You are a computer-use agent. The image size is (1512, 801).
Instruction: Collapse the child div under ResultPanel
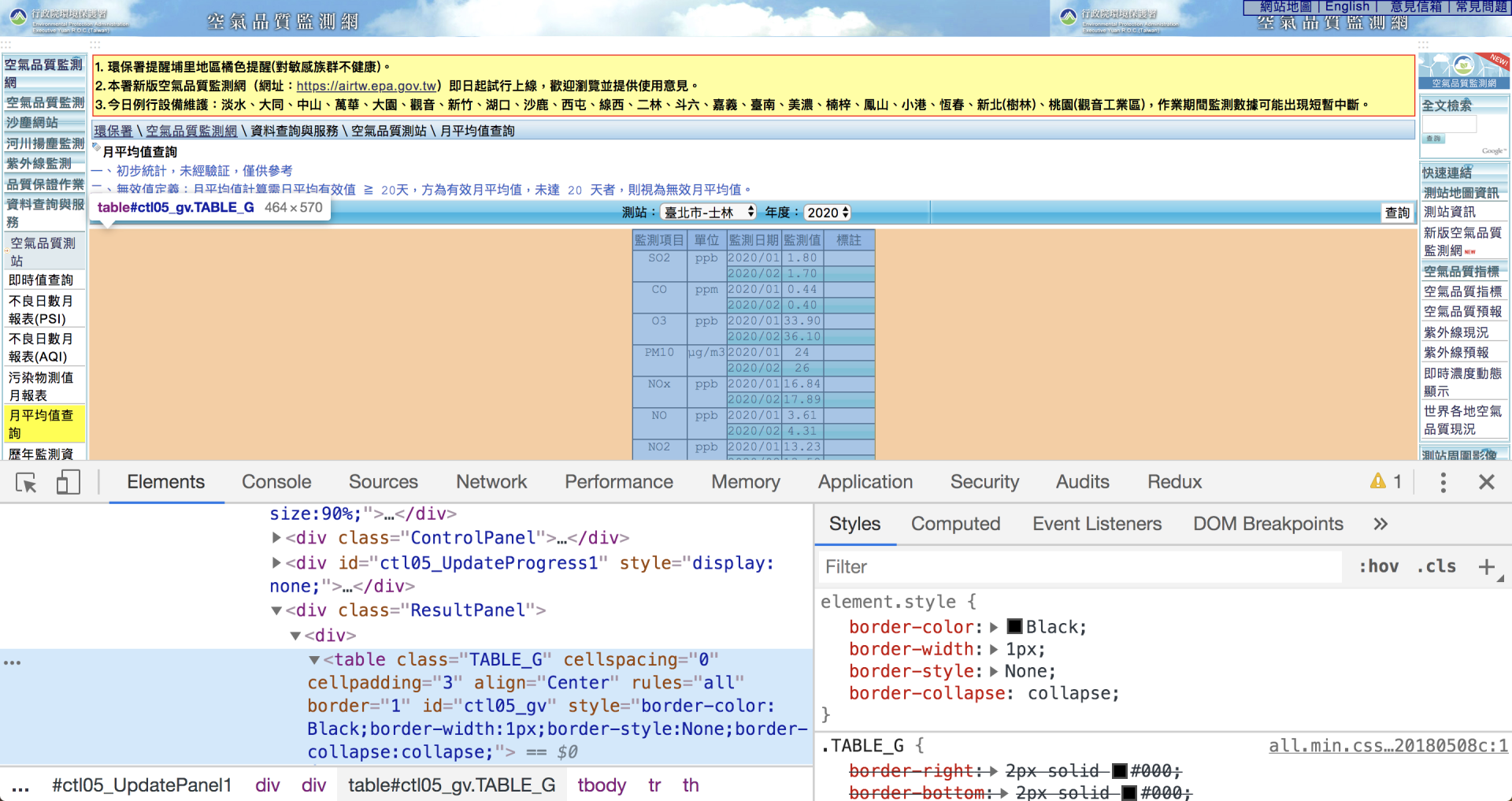click(295, 636)
